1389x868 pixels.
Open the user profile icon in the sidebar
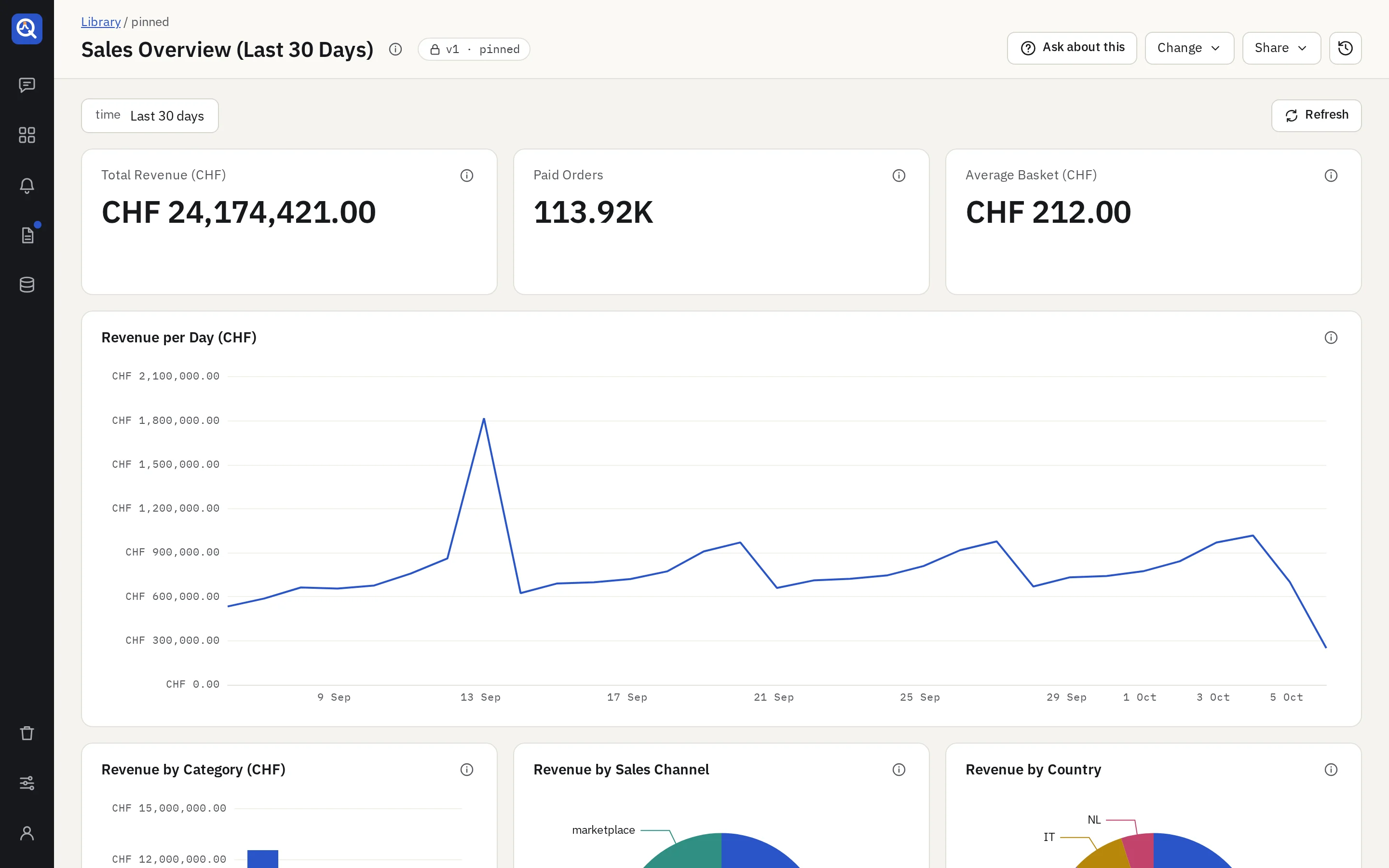[x=27, y=833]
